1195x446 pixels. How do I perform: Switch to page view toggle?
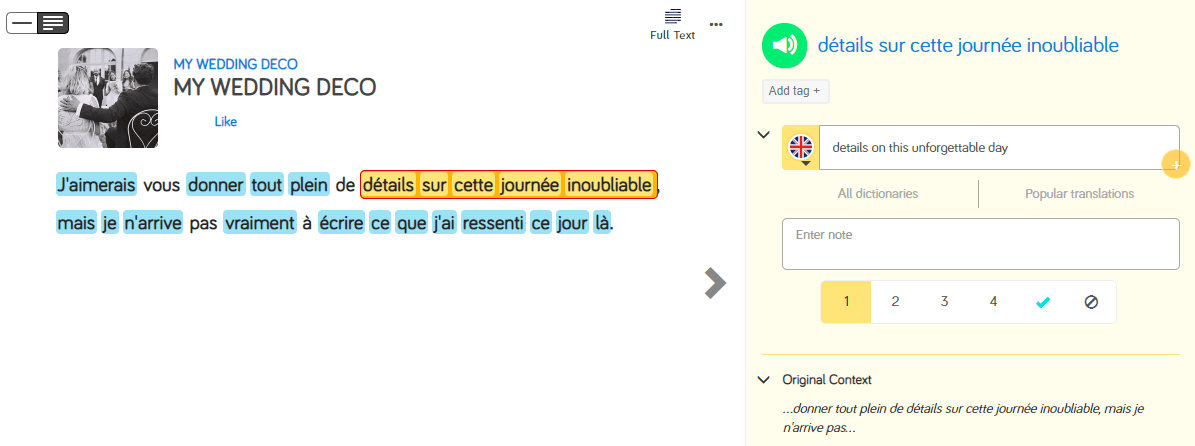pyautogui.click(x=53, y=21)
